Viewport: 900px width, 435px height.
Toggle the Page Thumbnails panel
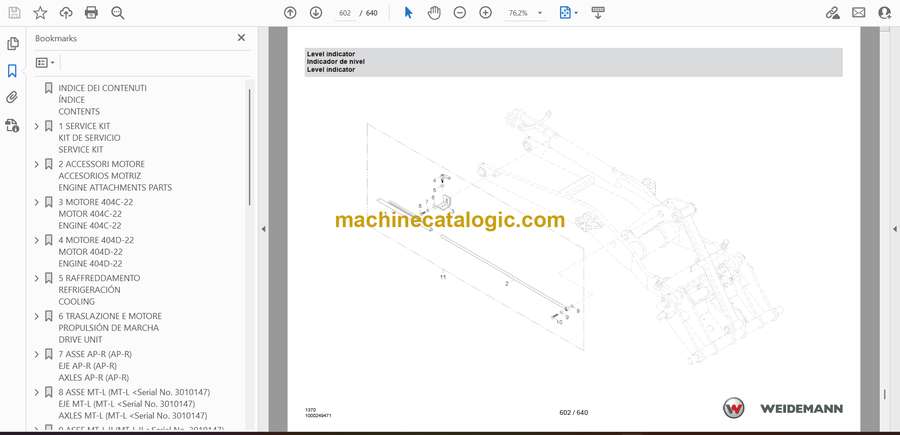(12, 44)
